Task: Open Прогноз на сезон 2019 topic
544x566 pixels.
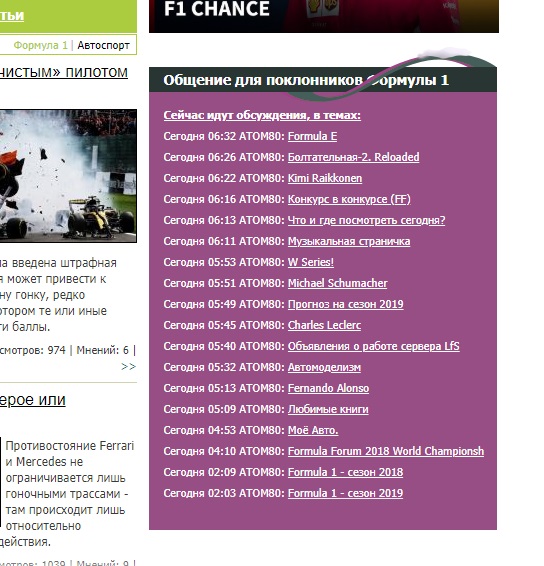Action: click(345, 304)
